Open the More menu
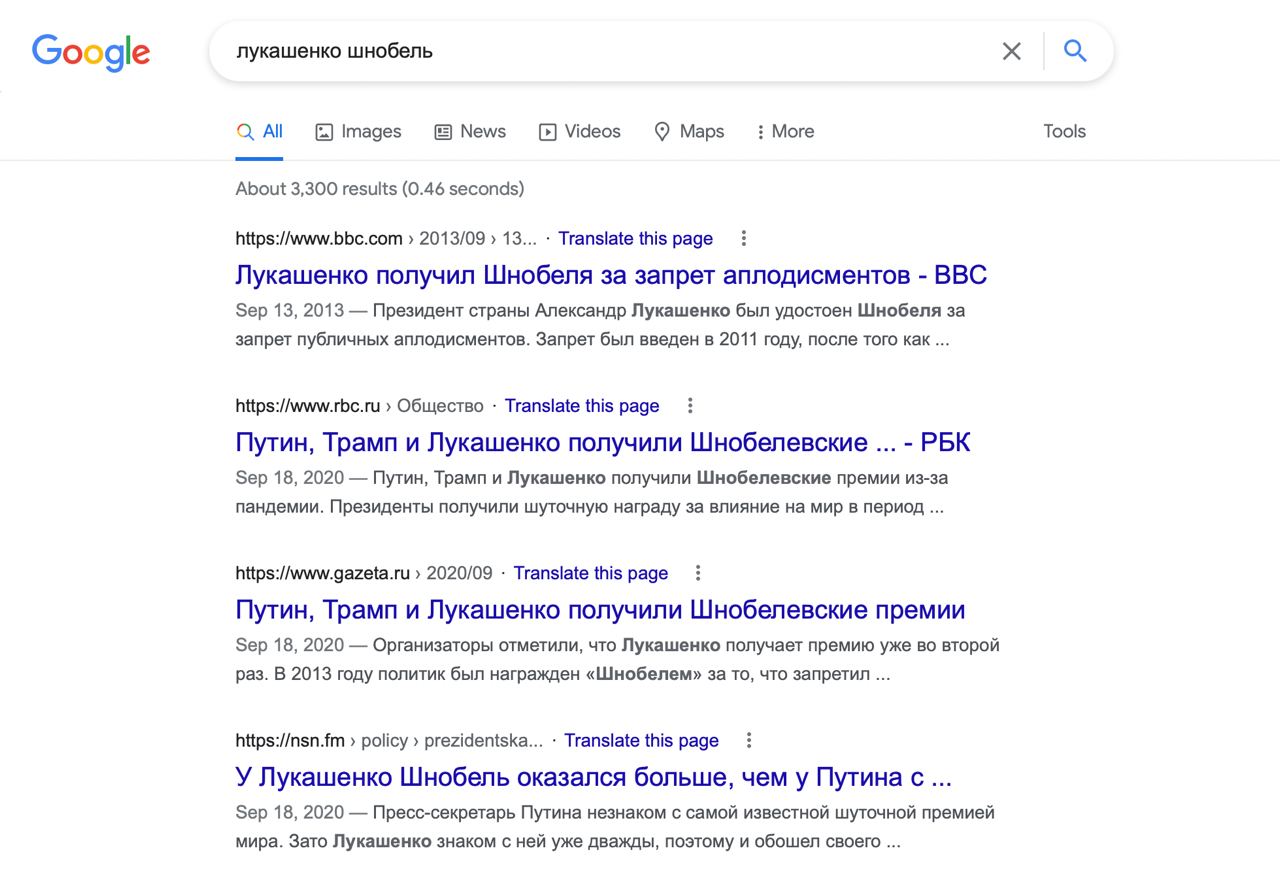The image size is (1280, 871). [x=785, y=131]
